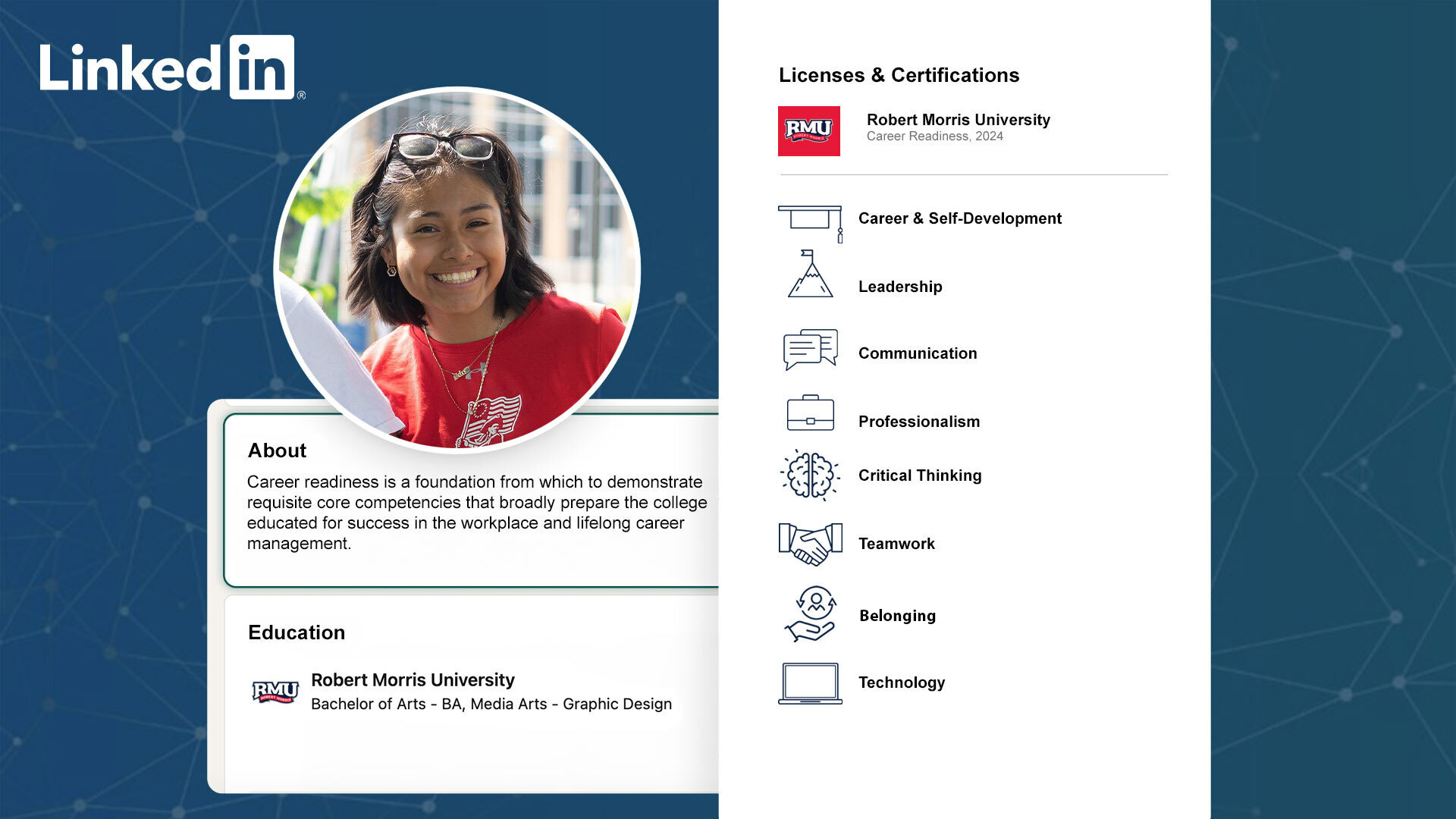This screenshot has height=819, width=1456.
Task: Click the red RMU certification logo
Action: 808,131
